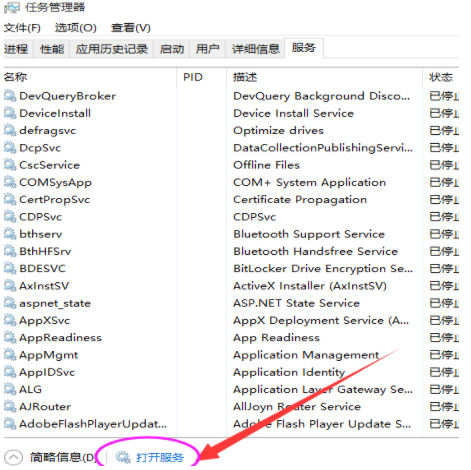Click the Bluetooth Support Service description

click(309, 234)
